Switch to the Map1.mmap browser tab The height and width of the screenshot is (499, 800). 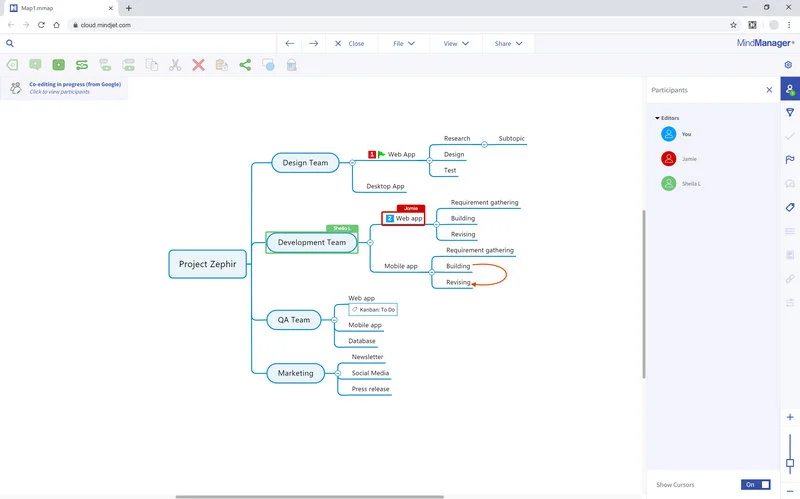pyautogui.click(x=60, y=8)
